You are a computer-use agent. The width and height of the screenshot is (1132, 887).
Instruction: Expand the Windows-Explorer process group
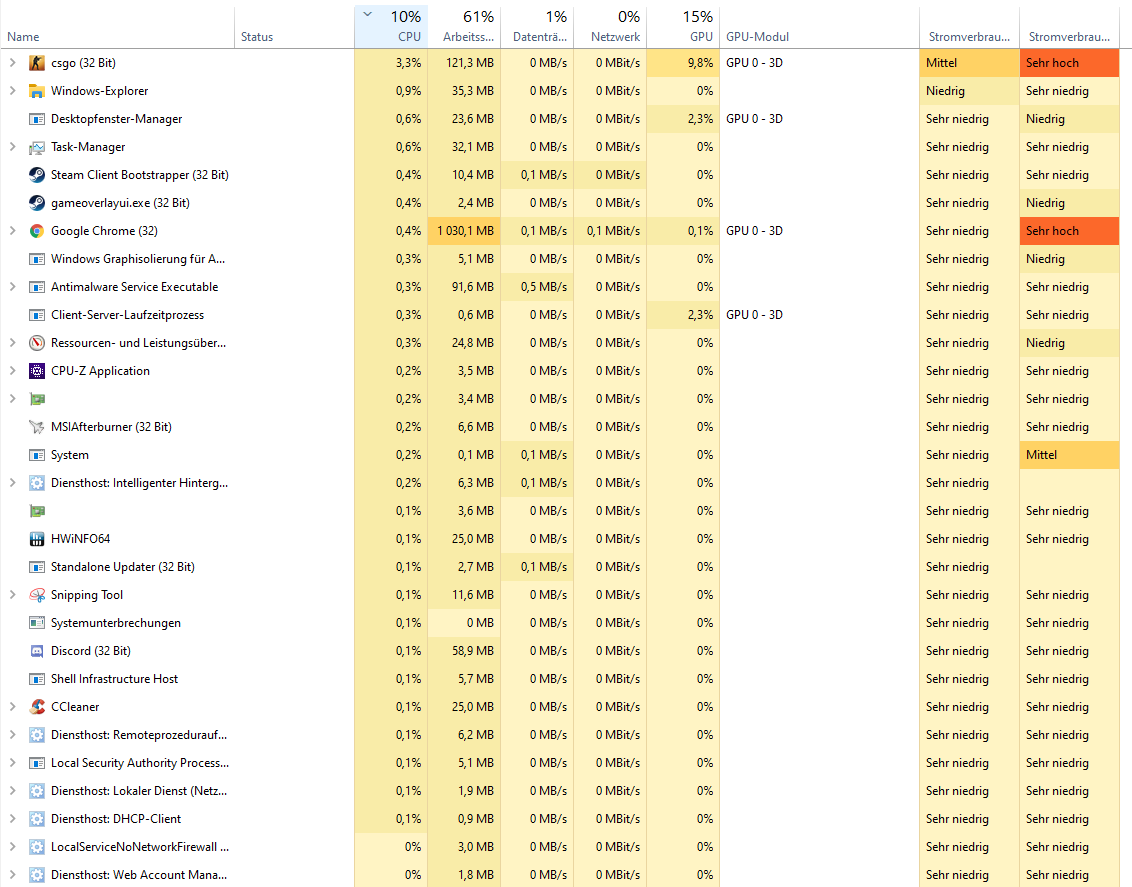coord(12,91)
